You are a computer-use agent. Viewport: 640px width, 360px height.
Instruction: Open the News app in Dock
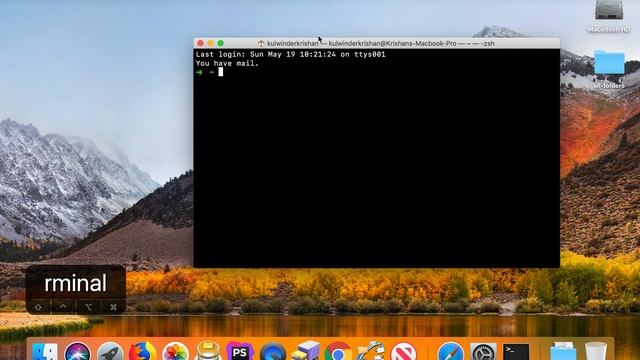pyautogui.click(x=403, y=352)
